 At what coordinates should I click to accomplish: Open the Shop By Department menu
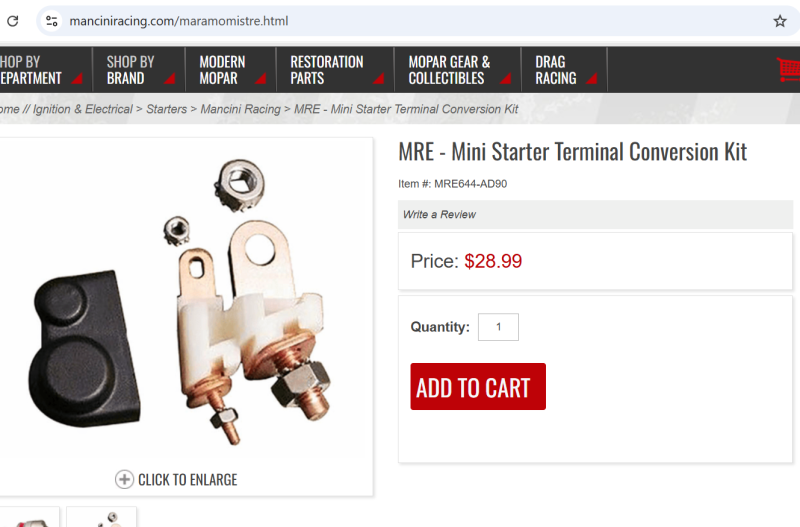tap(30, 70)
